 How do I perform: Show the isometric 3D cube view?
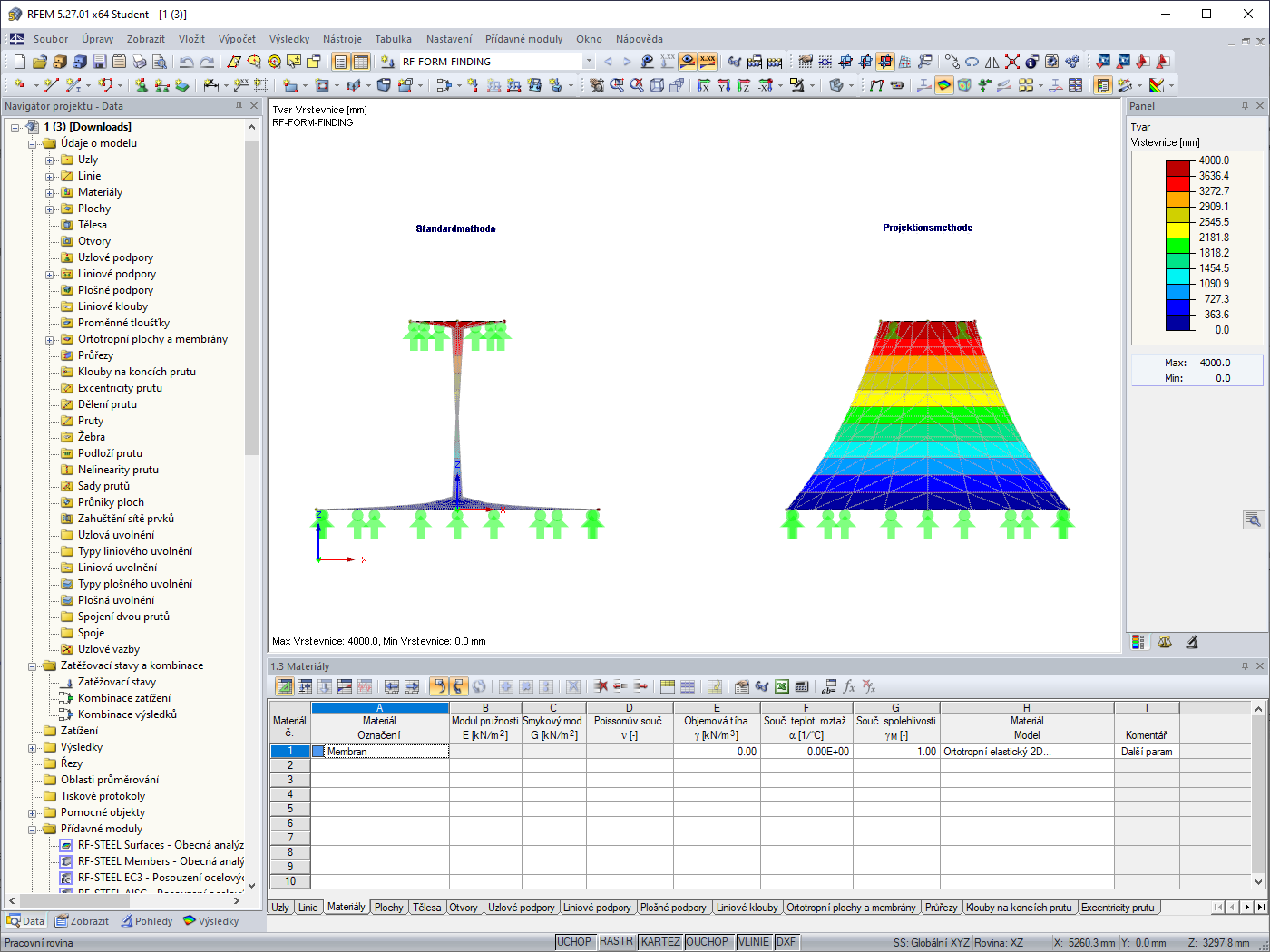[x=657, y=85]
